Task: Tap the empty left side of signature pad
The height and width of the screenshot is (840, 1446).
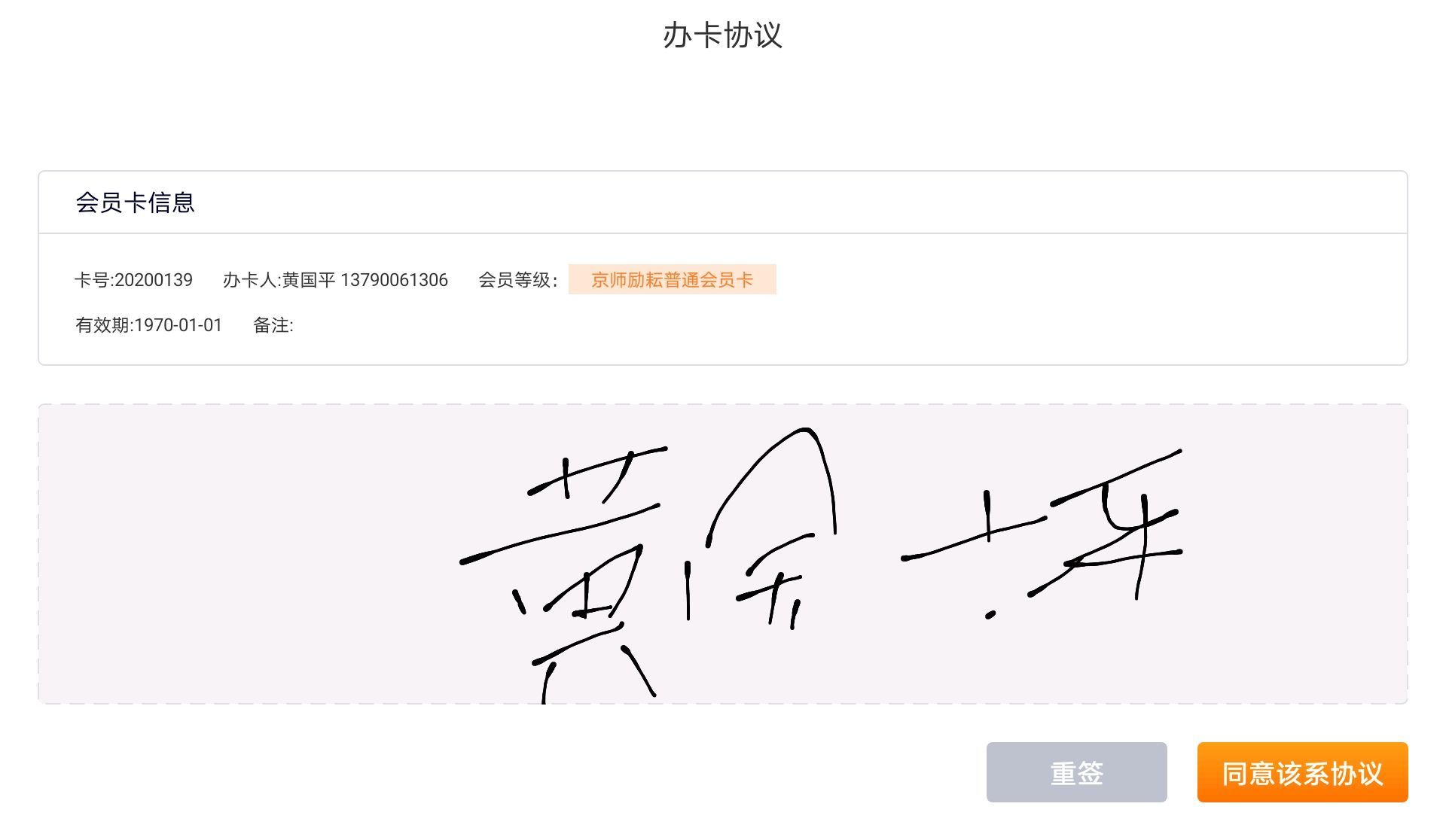Action: (x=241, y=554)
